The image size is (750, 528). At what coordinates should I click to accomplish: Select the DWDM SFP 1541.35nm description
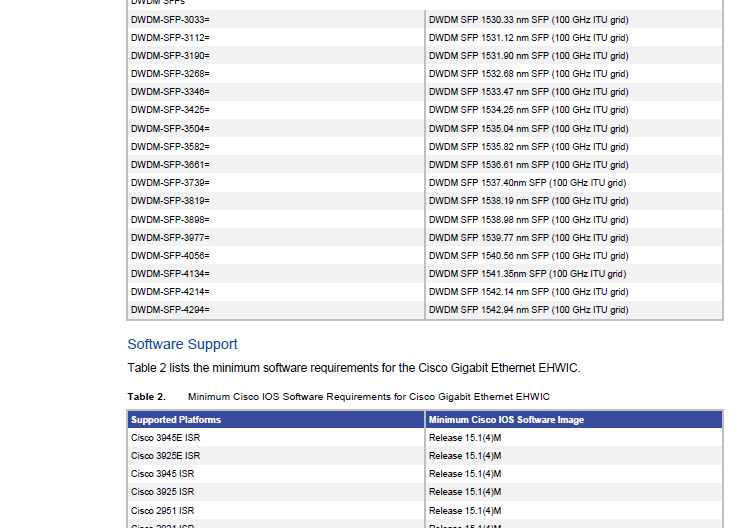(527, 274)
